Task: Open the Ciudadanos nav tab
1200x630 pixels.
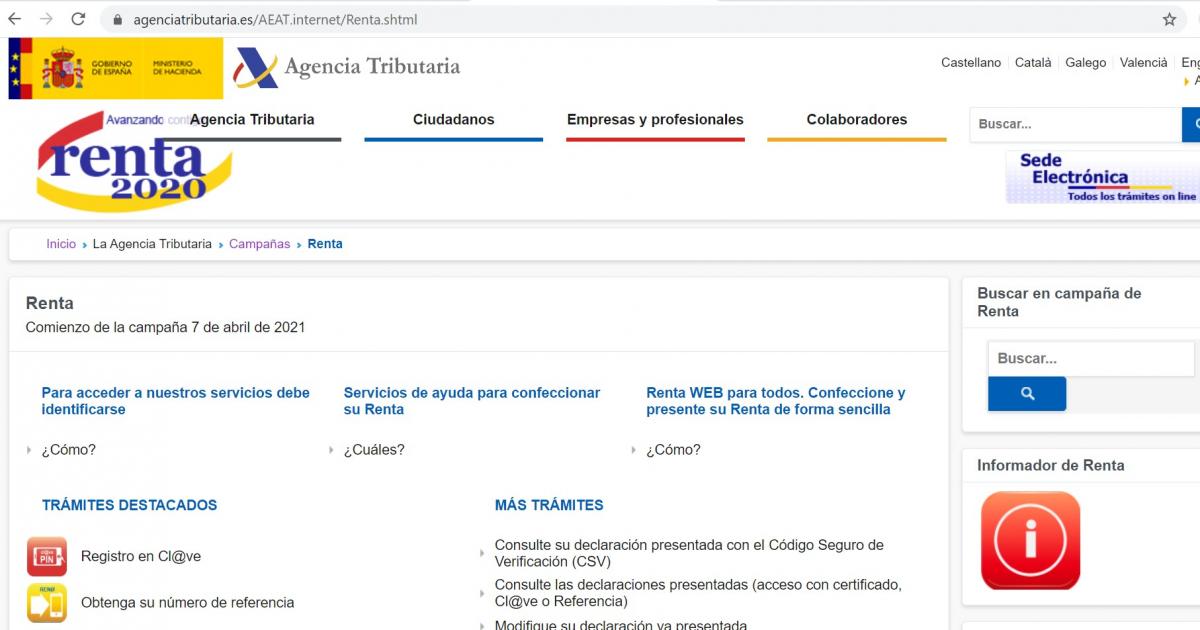Action: 454,120
